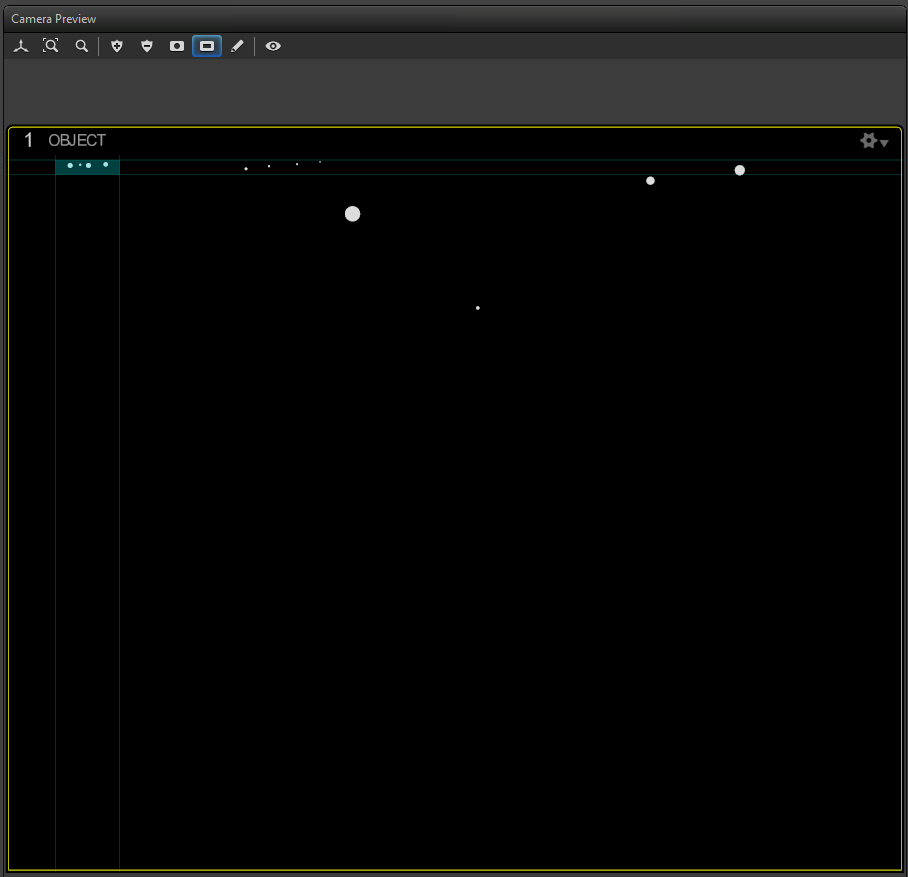Select the circle mask drawing tool
Viewport: 908px width, 877px height.
click(177, 46)
